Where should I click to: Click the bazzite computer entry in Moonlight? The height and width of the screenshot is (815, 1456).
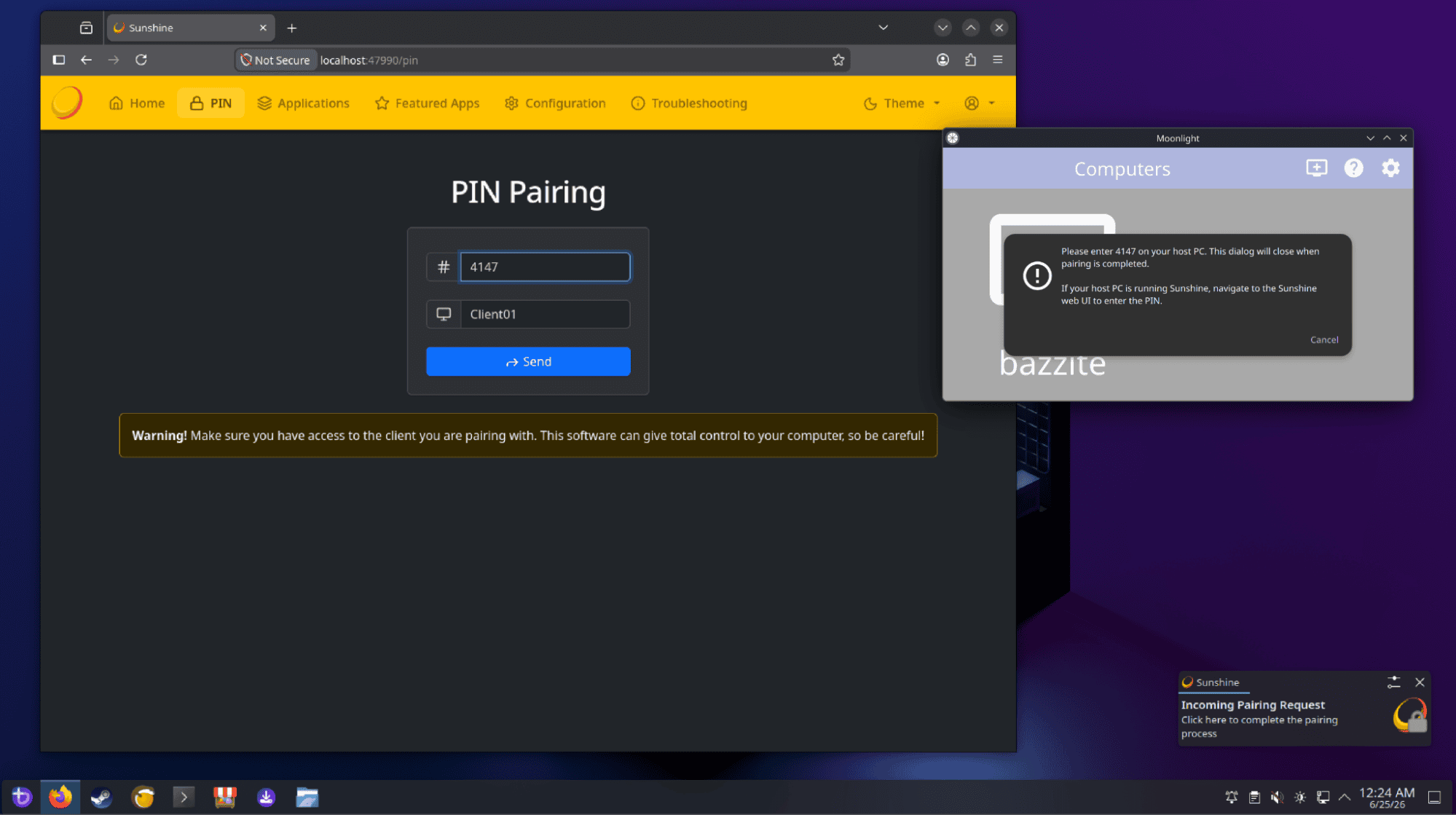[x=1052, y=296]
